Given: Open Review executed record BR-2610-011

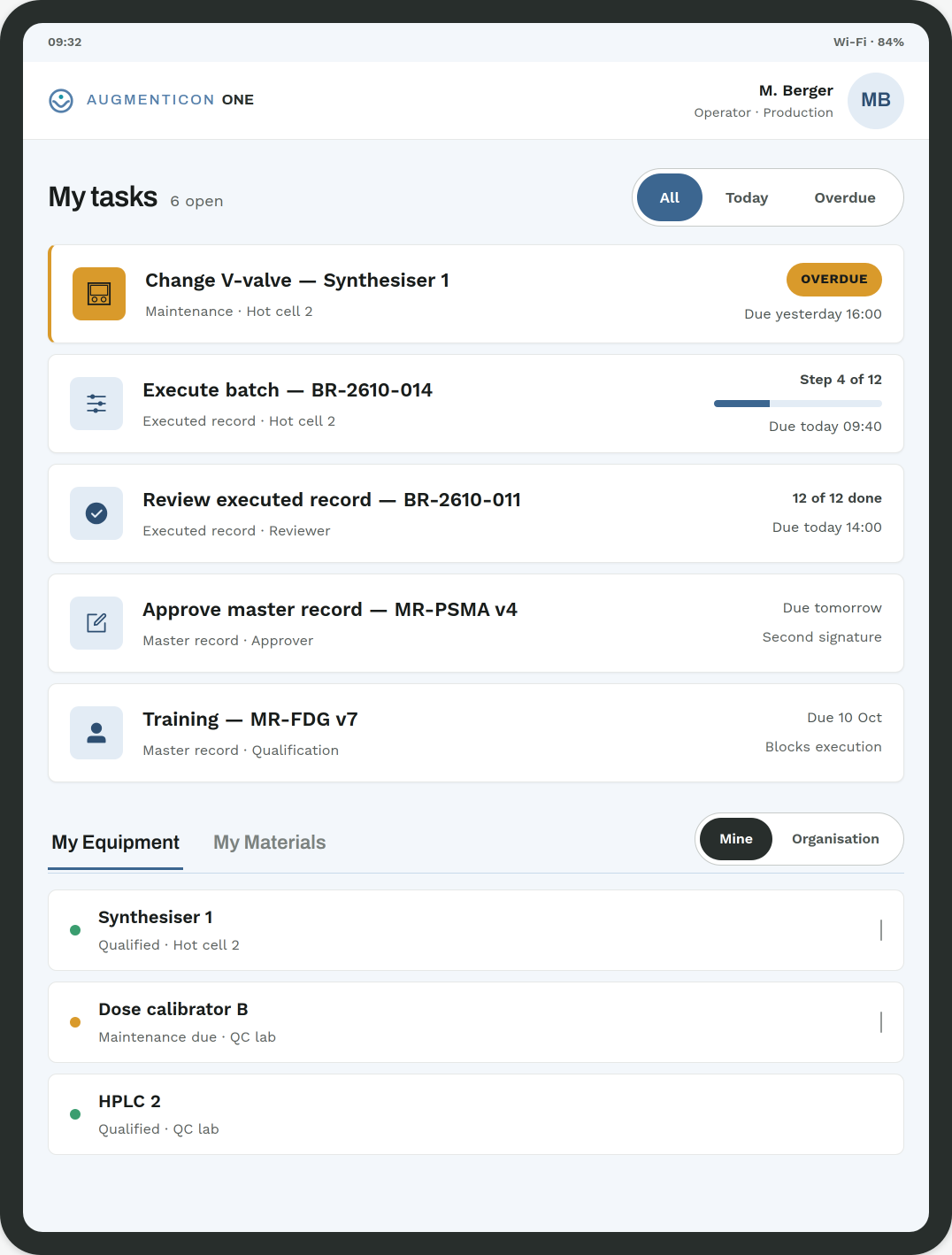Looking at the screenshot, I should pyautogui.click(x=476, y=513).
